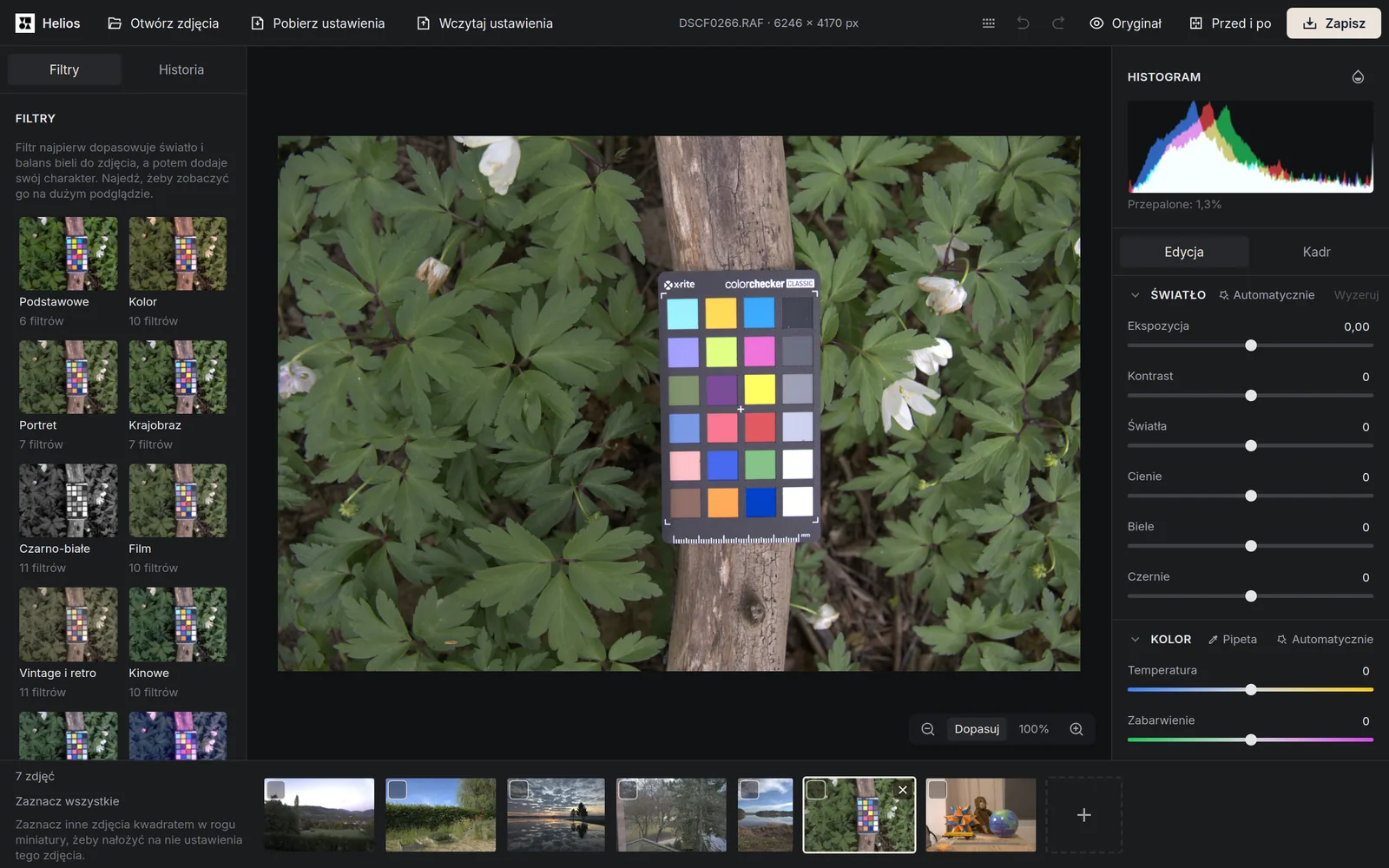Tick the checkbox on the sunset lake thumbnail
Viewport: 1389px width, 868px height.
(x=519, y=789)
